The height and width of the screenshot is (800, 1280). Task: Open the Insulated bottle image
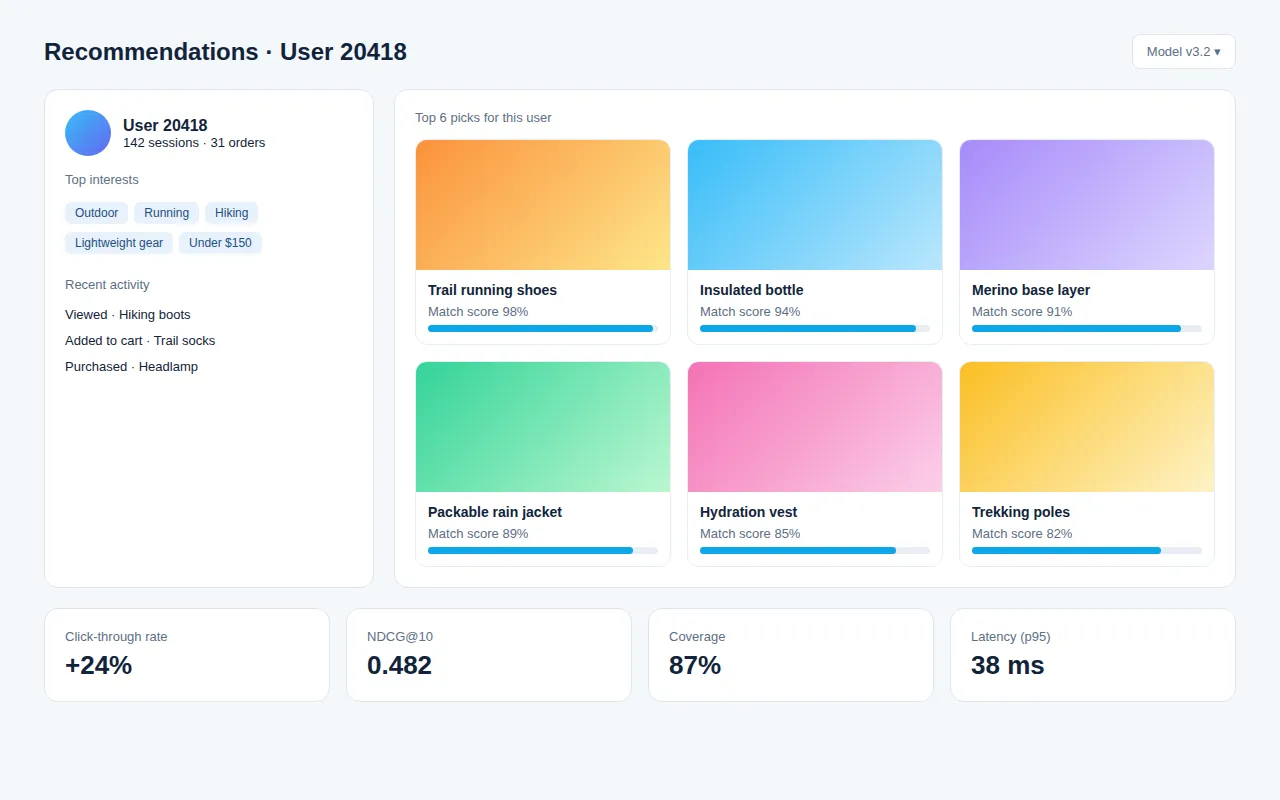point(815,205)
